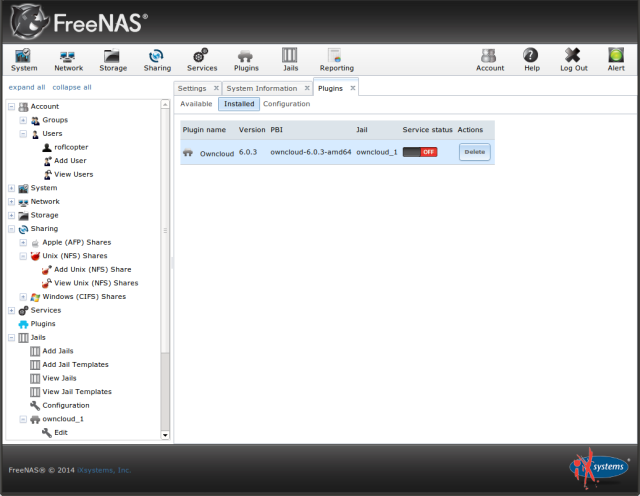Open the Jails Configuration tree item

click(65, 405)
